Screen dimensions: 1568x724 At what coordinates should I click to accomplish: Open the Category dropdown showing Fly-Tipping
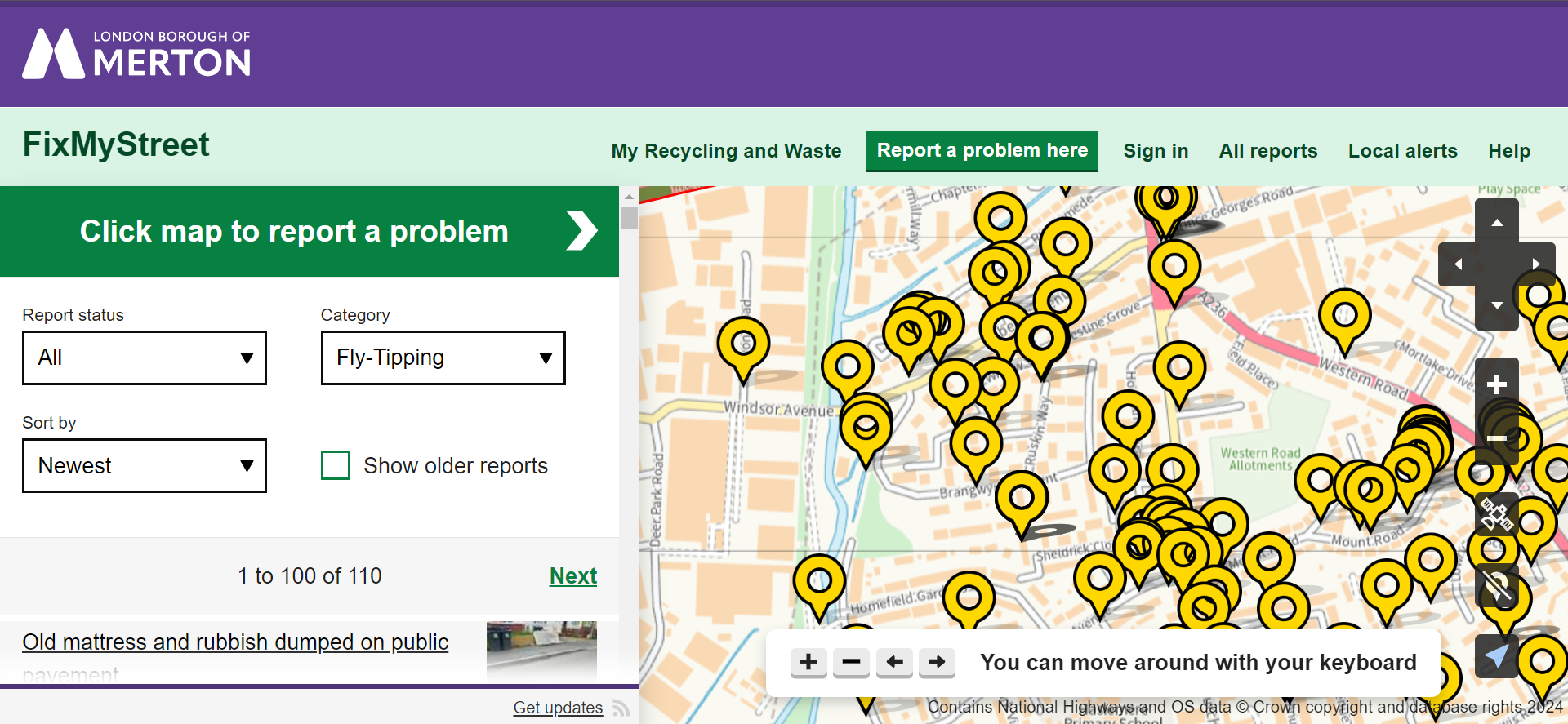coord(443,358)
